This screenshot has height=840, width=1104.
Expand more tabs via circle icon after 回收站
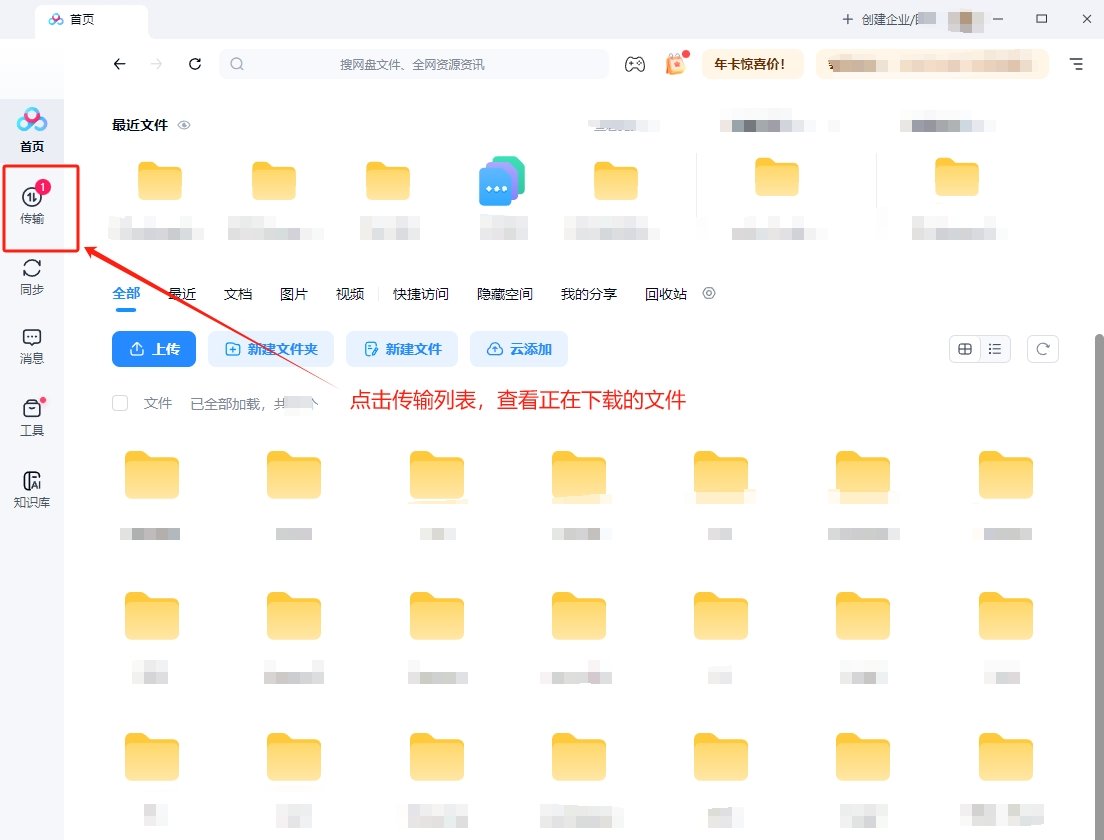[709, 293]
